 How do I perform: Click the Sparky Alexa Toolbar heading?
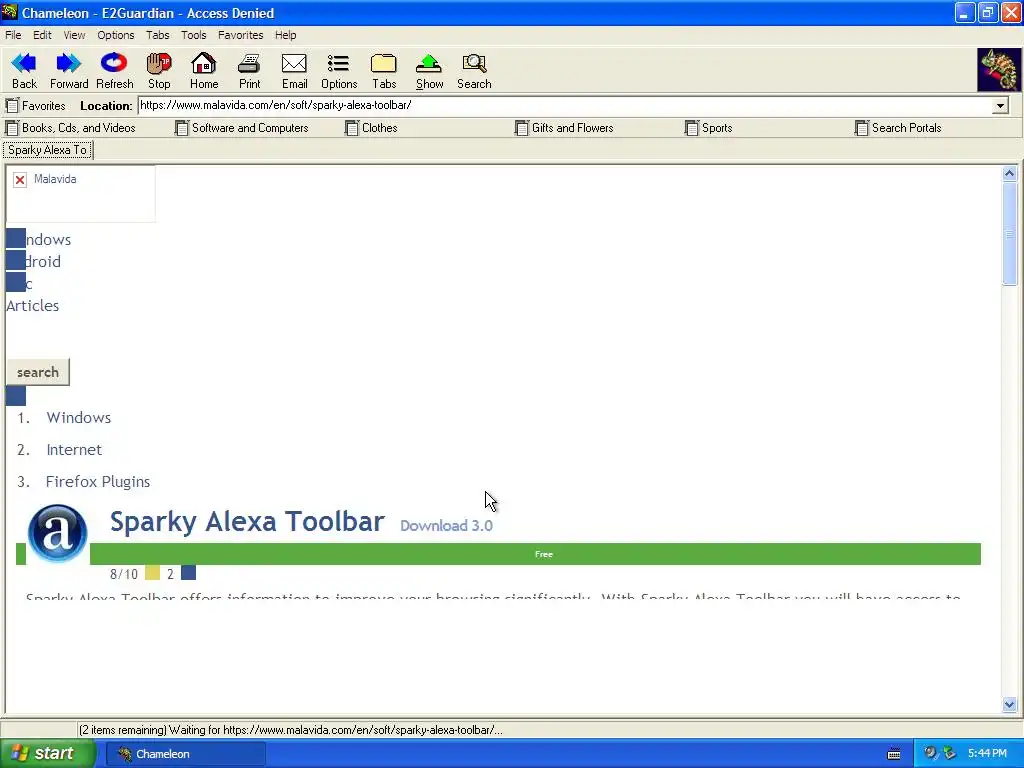click(247, 521)
